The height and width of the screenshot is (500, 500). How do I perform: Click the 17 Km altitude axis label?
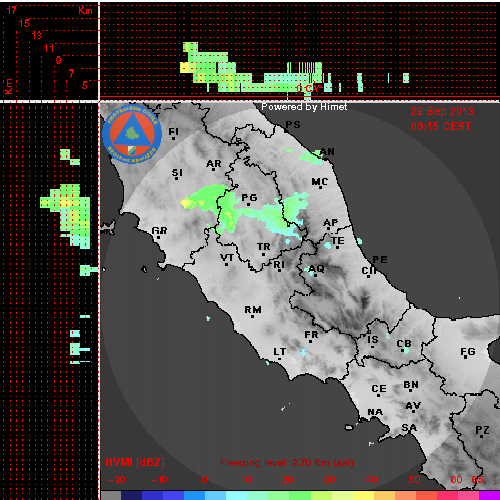coord(12,10)
